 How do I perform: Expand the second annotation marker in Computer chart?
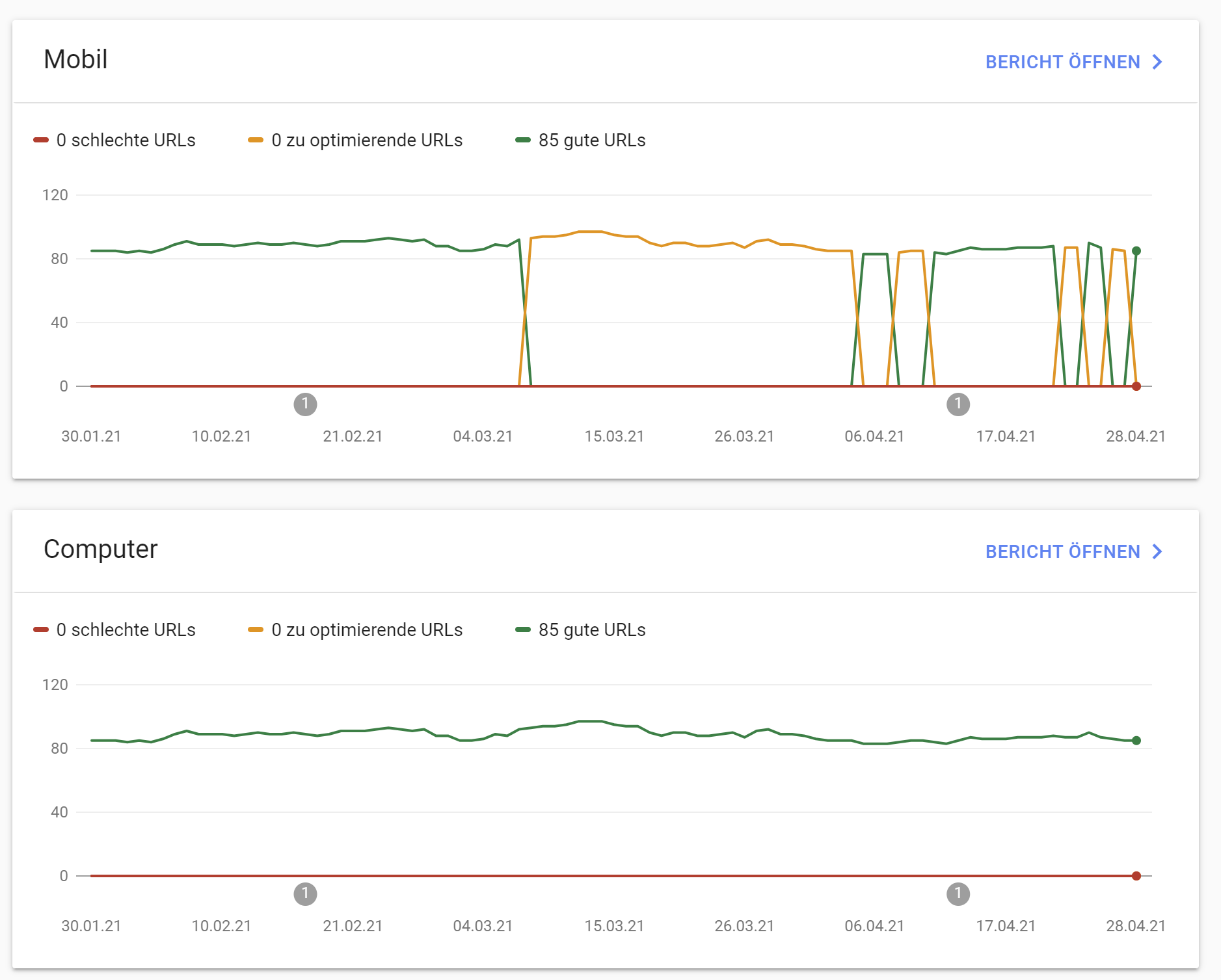pos(958,894)
